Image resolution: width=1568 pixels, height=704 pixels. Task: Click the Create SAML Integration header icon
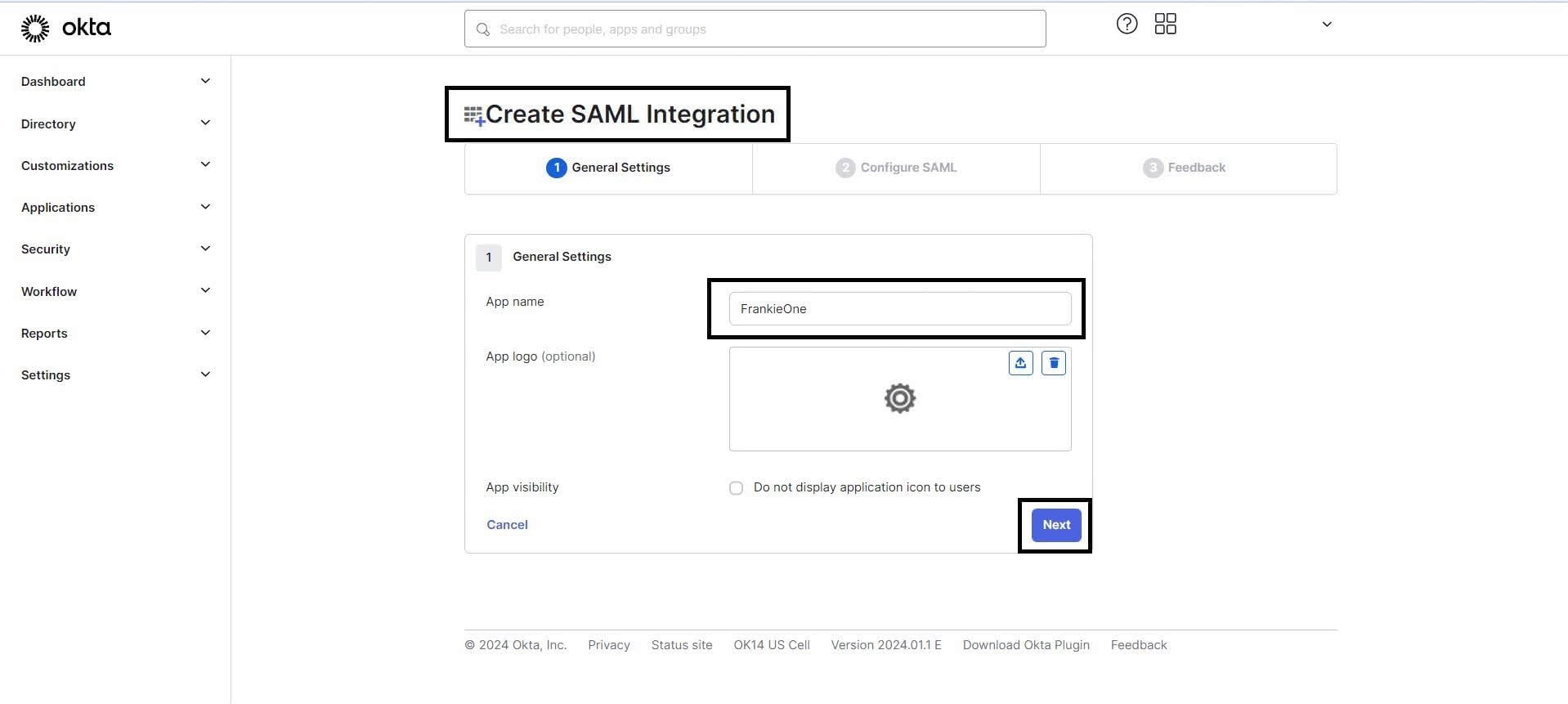coord(474,116)
